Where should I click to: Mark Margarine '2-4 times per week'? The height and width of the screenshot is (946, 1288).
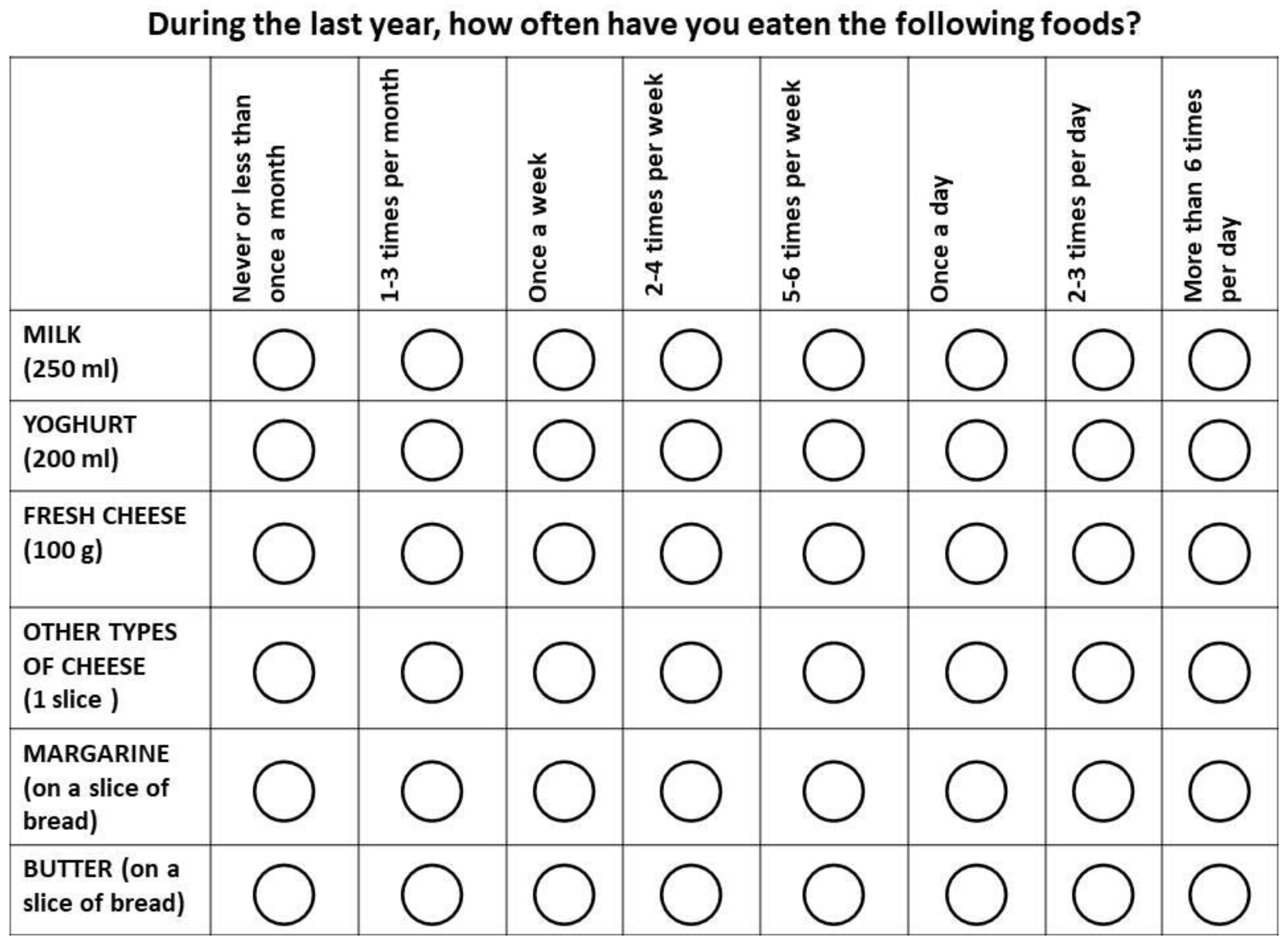(691, 791)
